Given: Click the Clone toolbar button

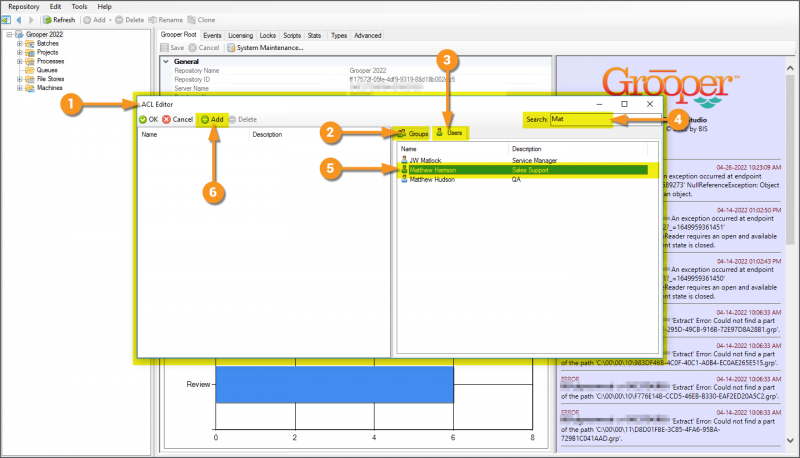Looking at the screenshot, I should tap(201, 20).
